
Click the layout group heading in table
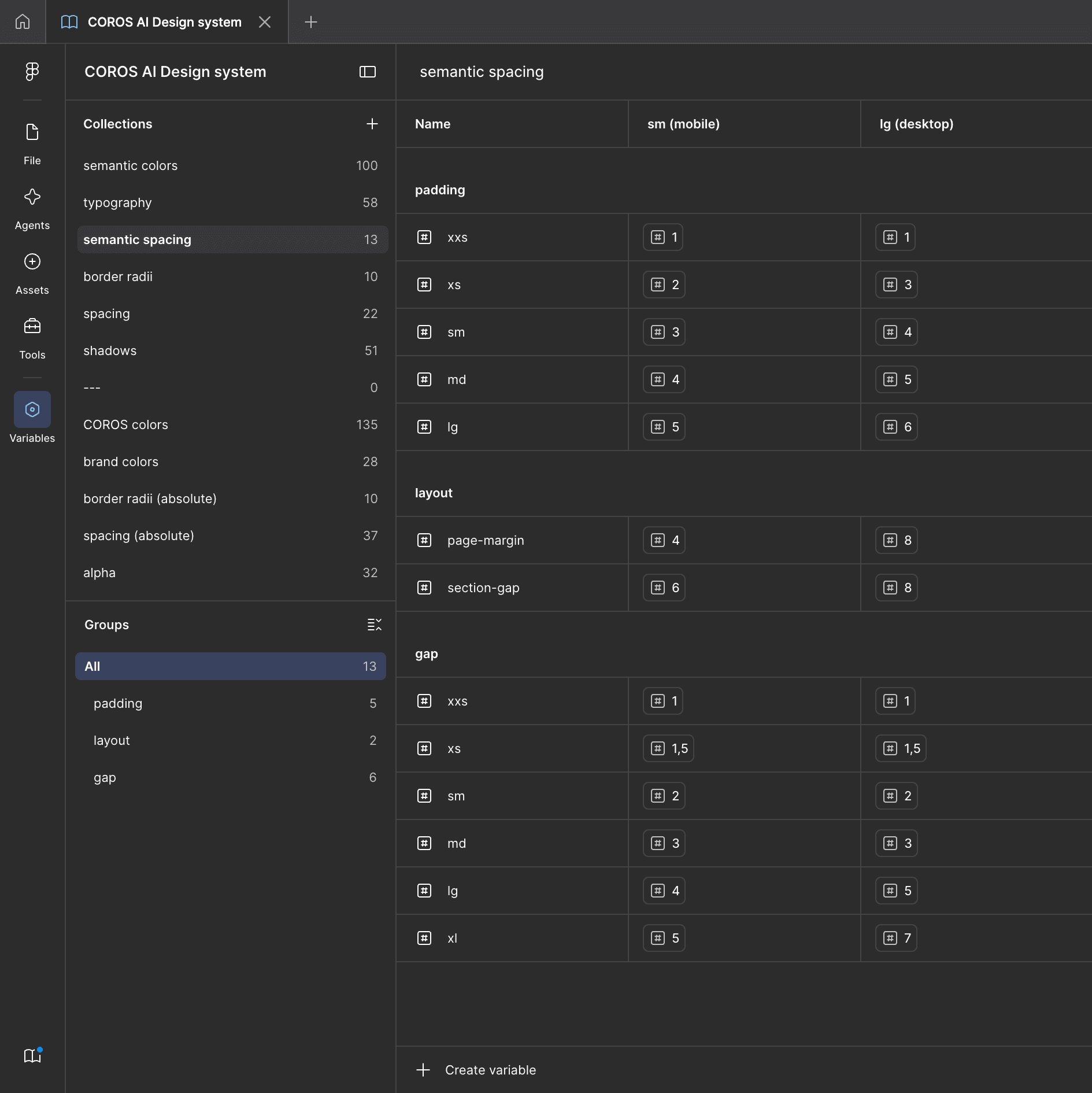434,493
